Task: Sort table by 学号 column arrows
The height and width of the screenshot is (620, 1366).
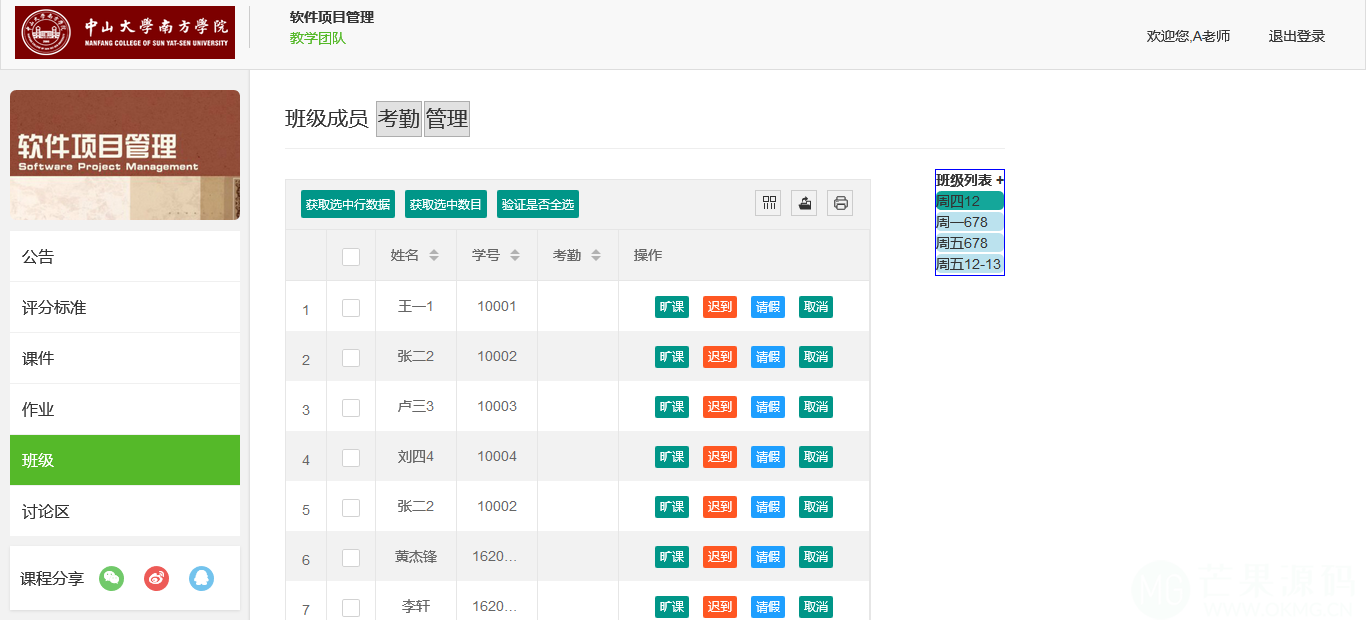Action: point(515,256)
